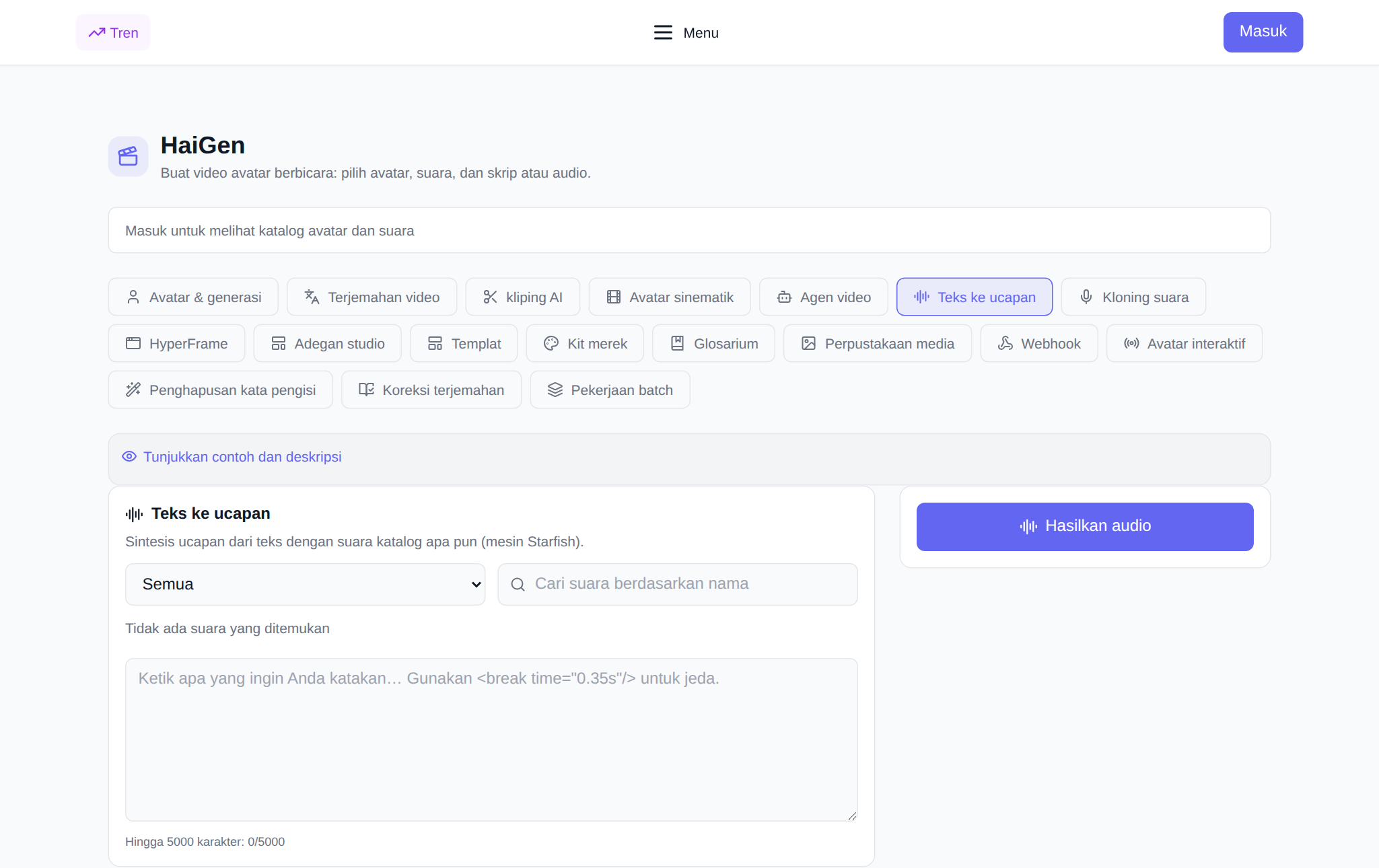This screenshot has width=1379, height=868.
Task: Focus the Cari suara berdasarkan nama field
Action: (678, 584)
